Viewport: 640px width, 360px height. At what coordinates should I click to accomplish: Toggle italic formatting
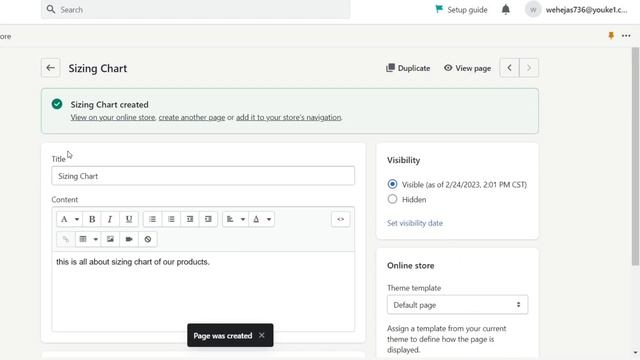(110, 219)
